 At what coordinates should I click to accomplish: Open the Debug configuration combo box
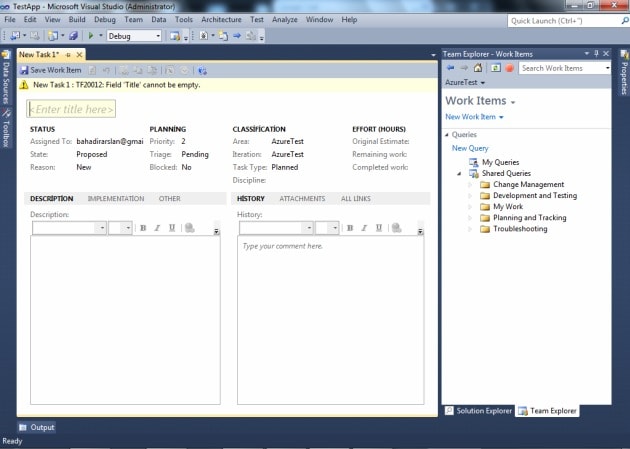point(134,36)
